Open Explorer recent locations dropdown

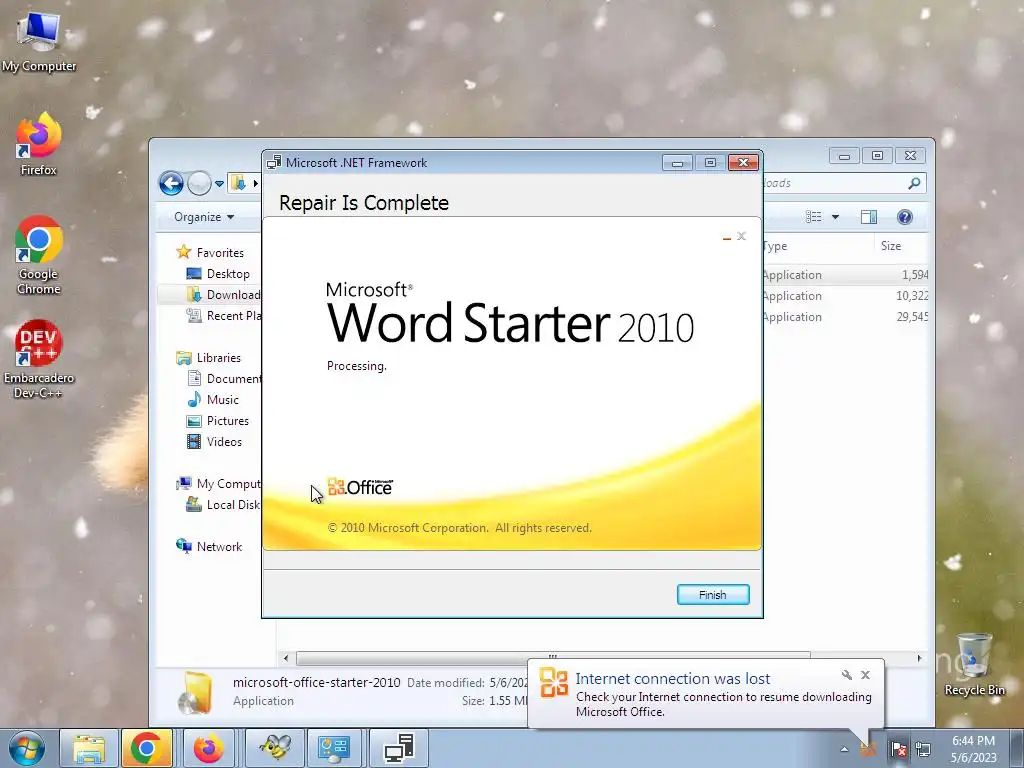(x=219, y=184)
